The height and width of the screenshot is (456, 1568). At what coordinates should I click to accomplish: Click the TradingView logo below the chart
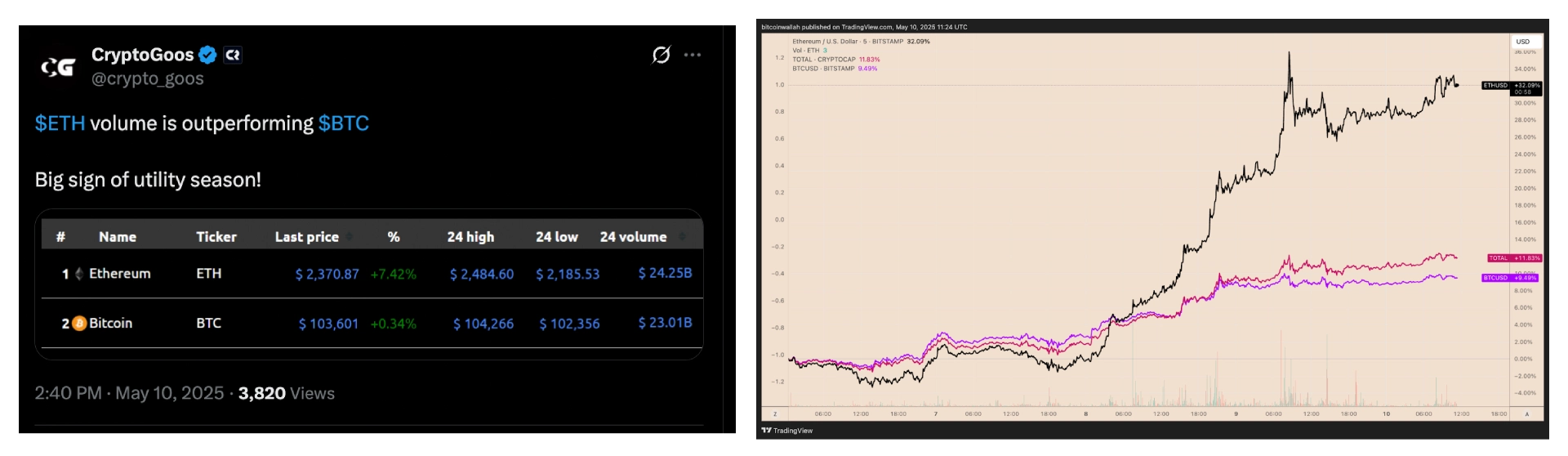click(787, 431)
